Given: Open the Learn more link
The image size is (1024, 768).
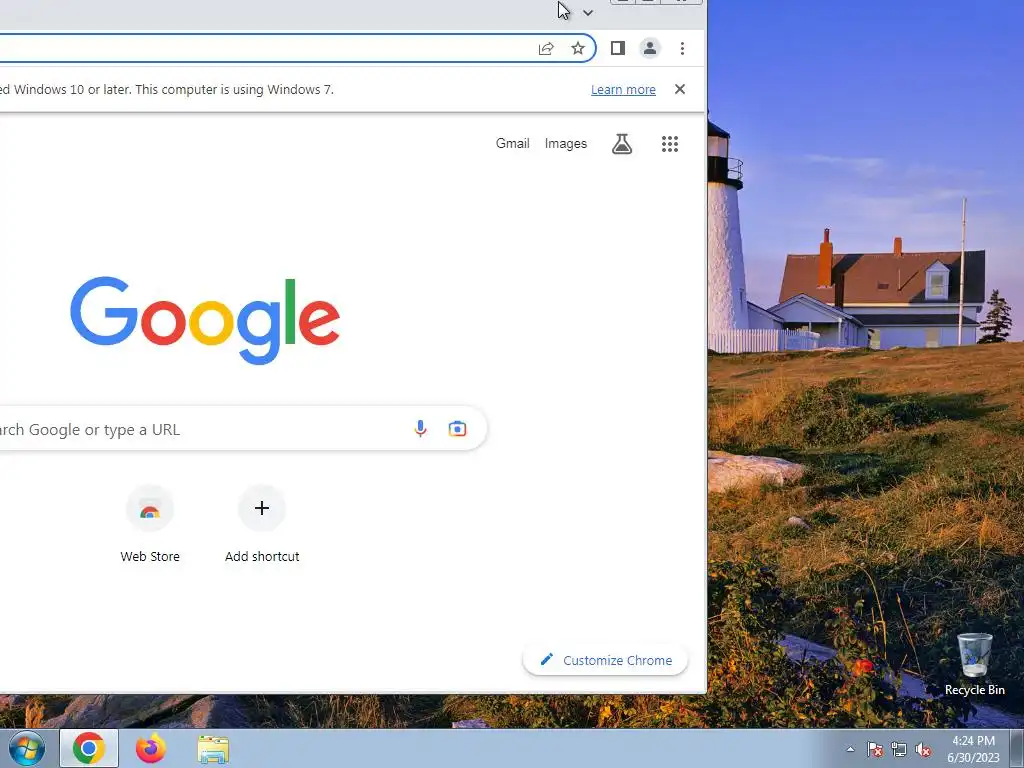Looking at the screenshot, I should pyautogui.click(x=623, y=89).
